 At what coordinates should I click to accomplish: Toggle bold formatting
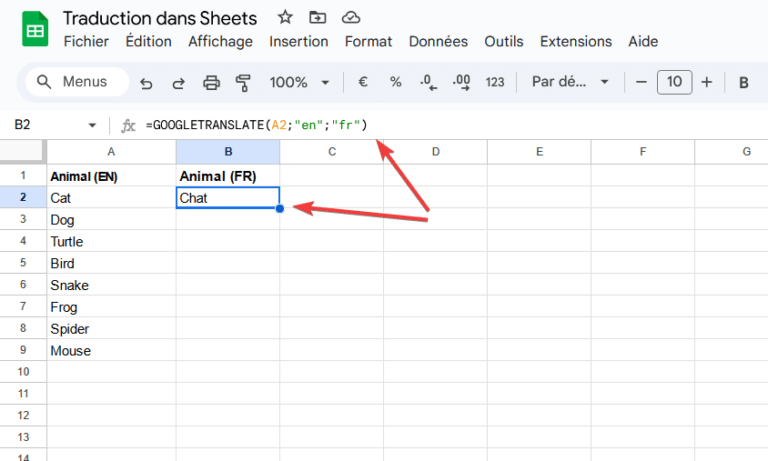[744, 82]
